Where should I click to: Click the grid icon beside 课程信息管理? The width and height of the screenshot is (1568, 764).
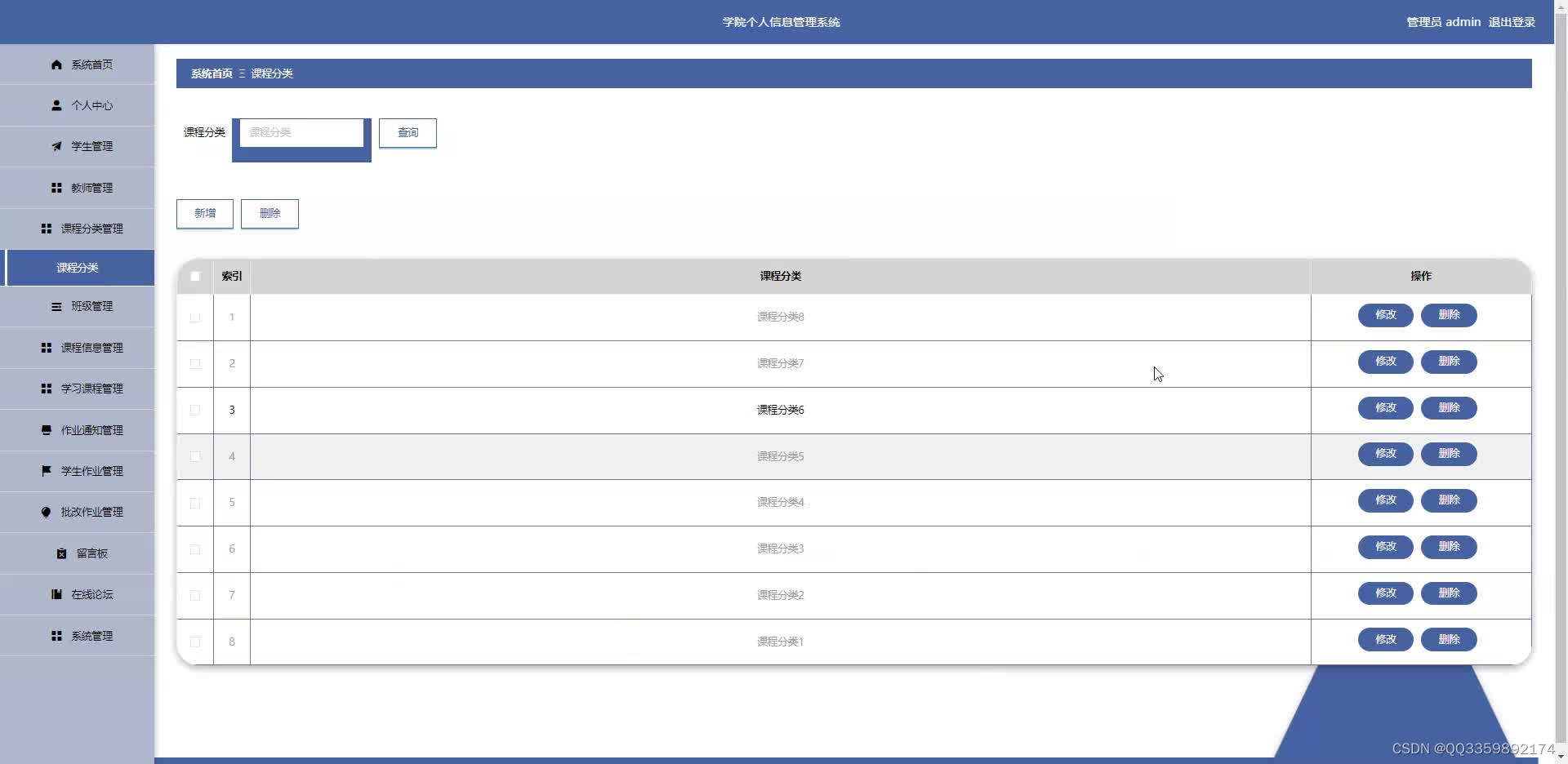(47, 348)
